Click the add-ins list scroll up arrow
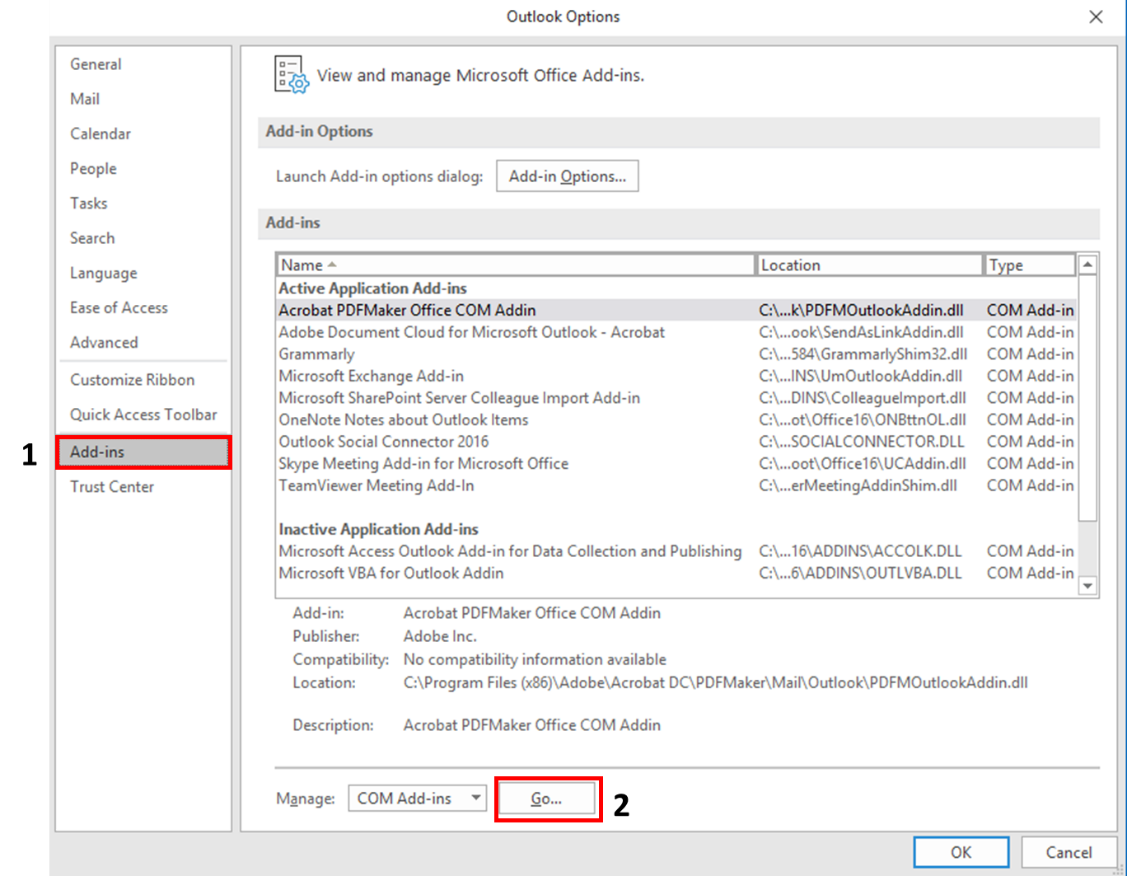Viewport: 1127px width, 876px height. click(1087, 265)
